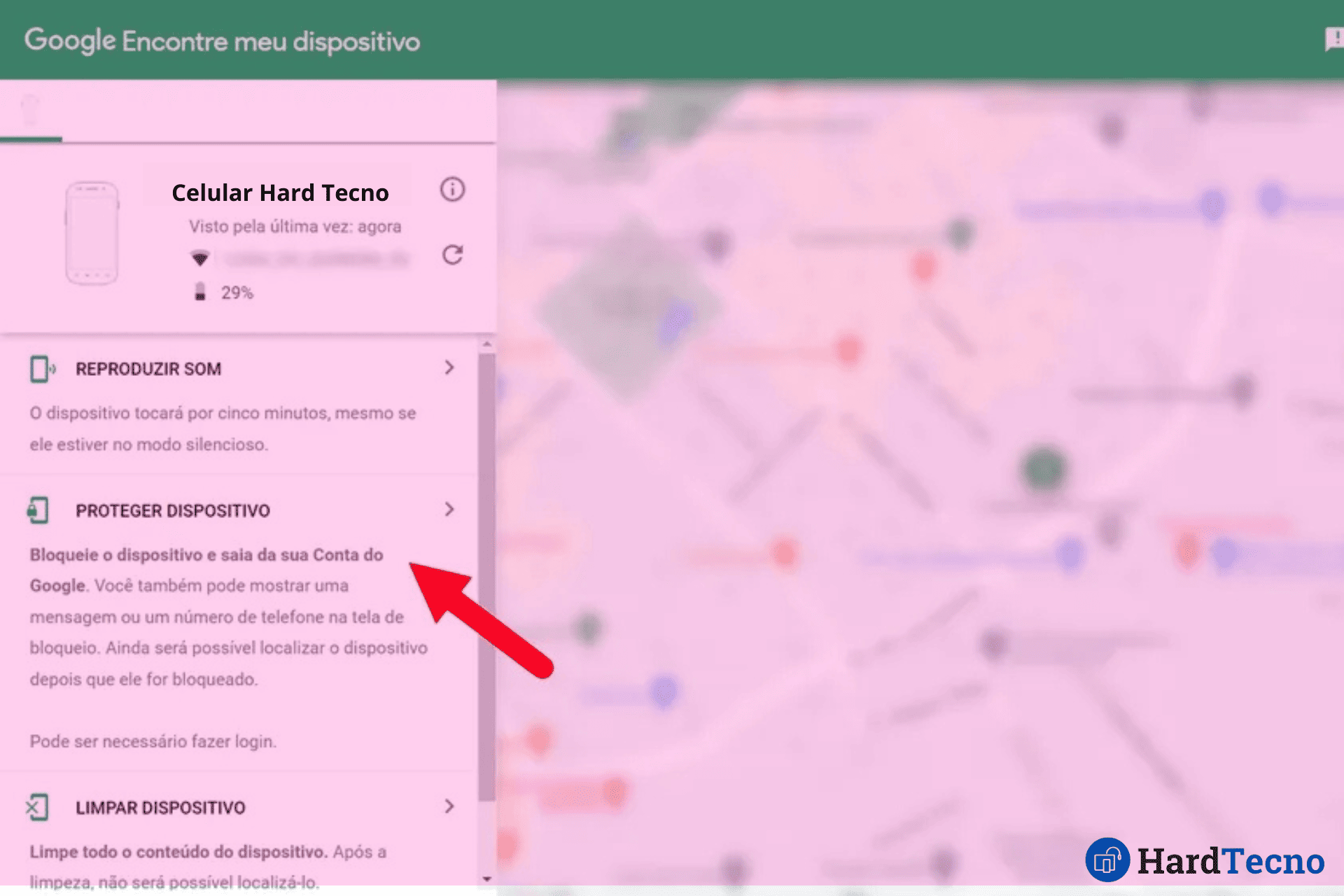Open device info circle icon
This screenshot has height=896, width=1344.
(452, 189)
